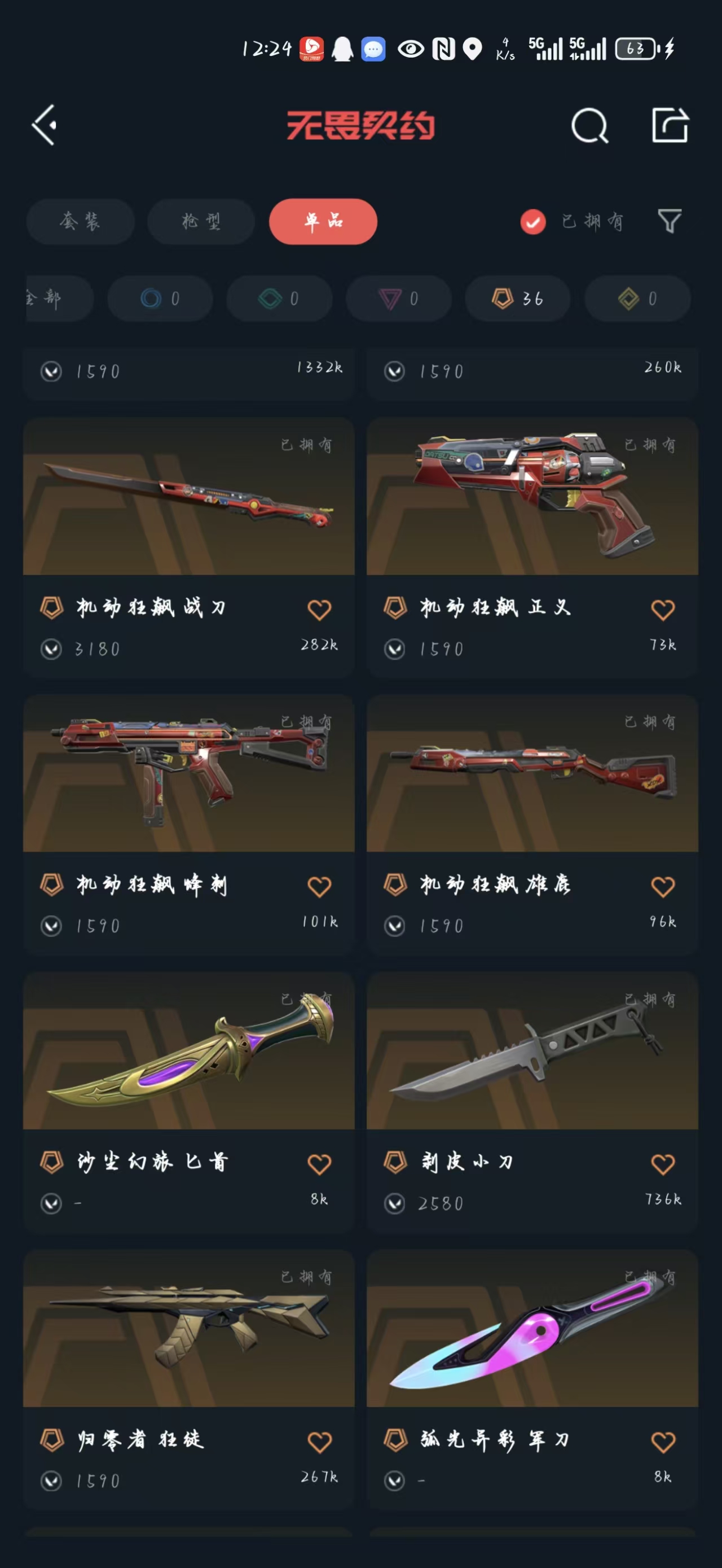
Task: Tap the share icon in the header
Action: [670, 125]
